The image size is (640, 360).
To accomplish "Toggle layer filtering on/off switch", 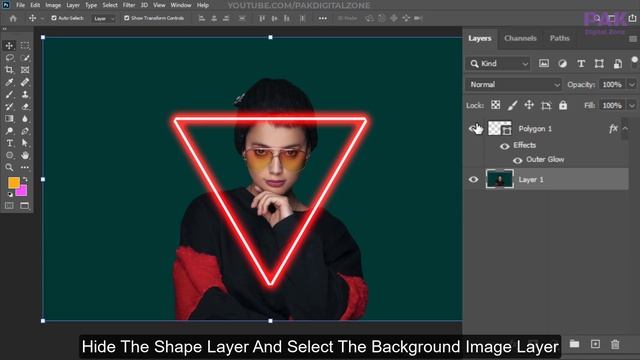I will [x=635, y=62].
